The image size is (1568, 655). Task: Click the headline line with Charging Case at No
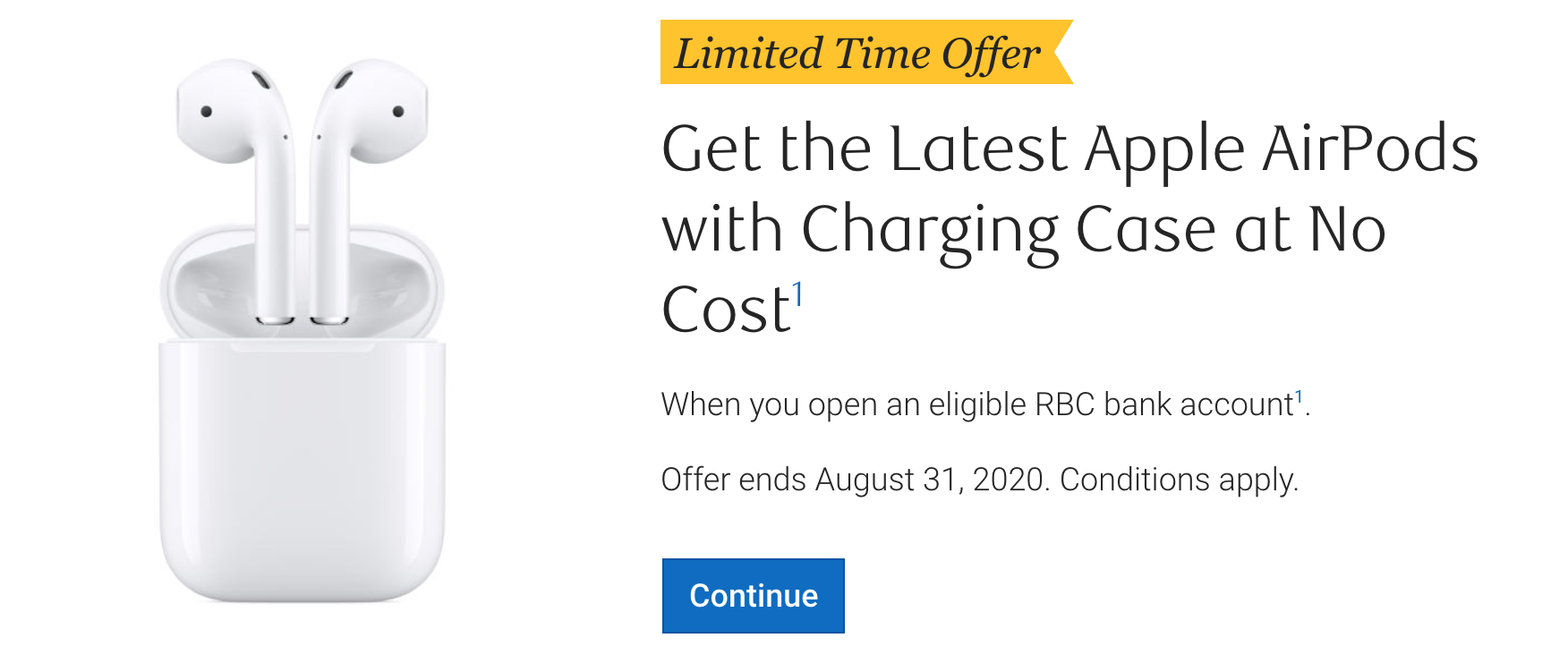click(x=1024, y=231)
